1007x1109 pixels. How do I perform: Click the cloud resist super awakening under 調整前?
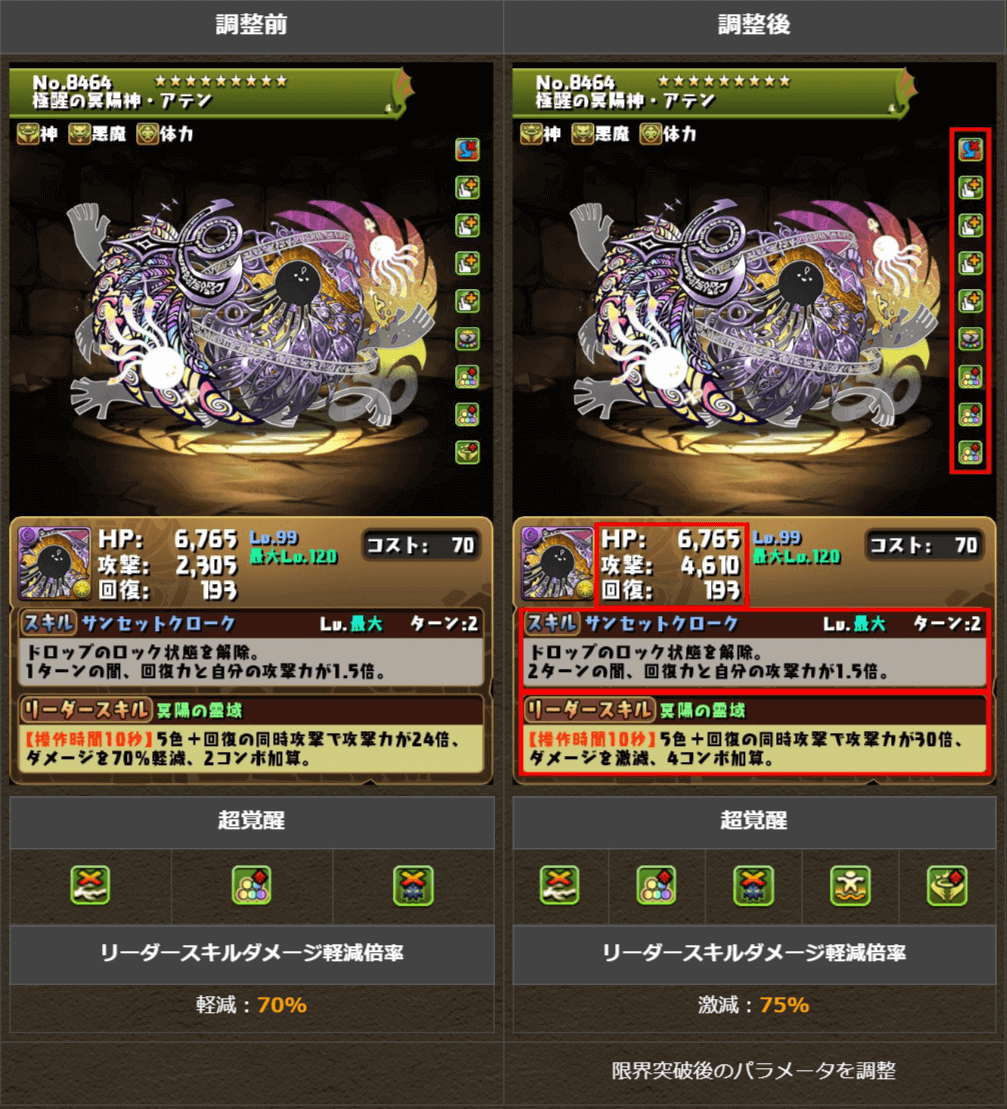click(91, 885)
